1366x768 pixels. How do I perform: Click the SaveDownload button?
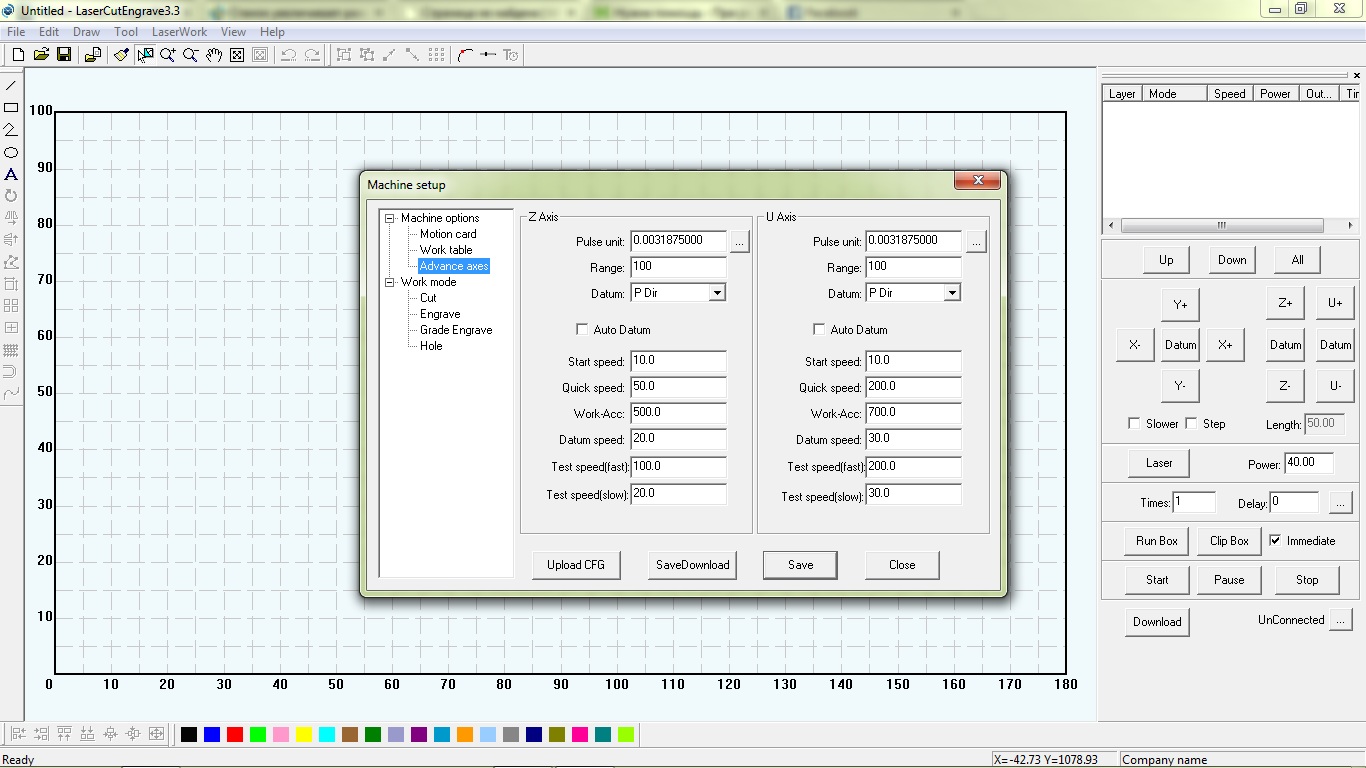point(692,565)
